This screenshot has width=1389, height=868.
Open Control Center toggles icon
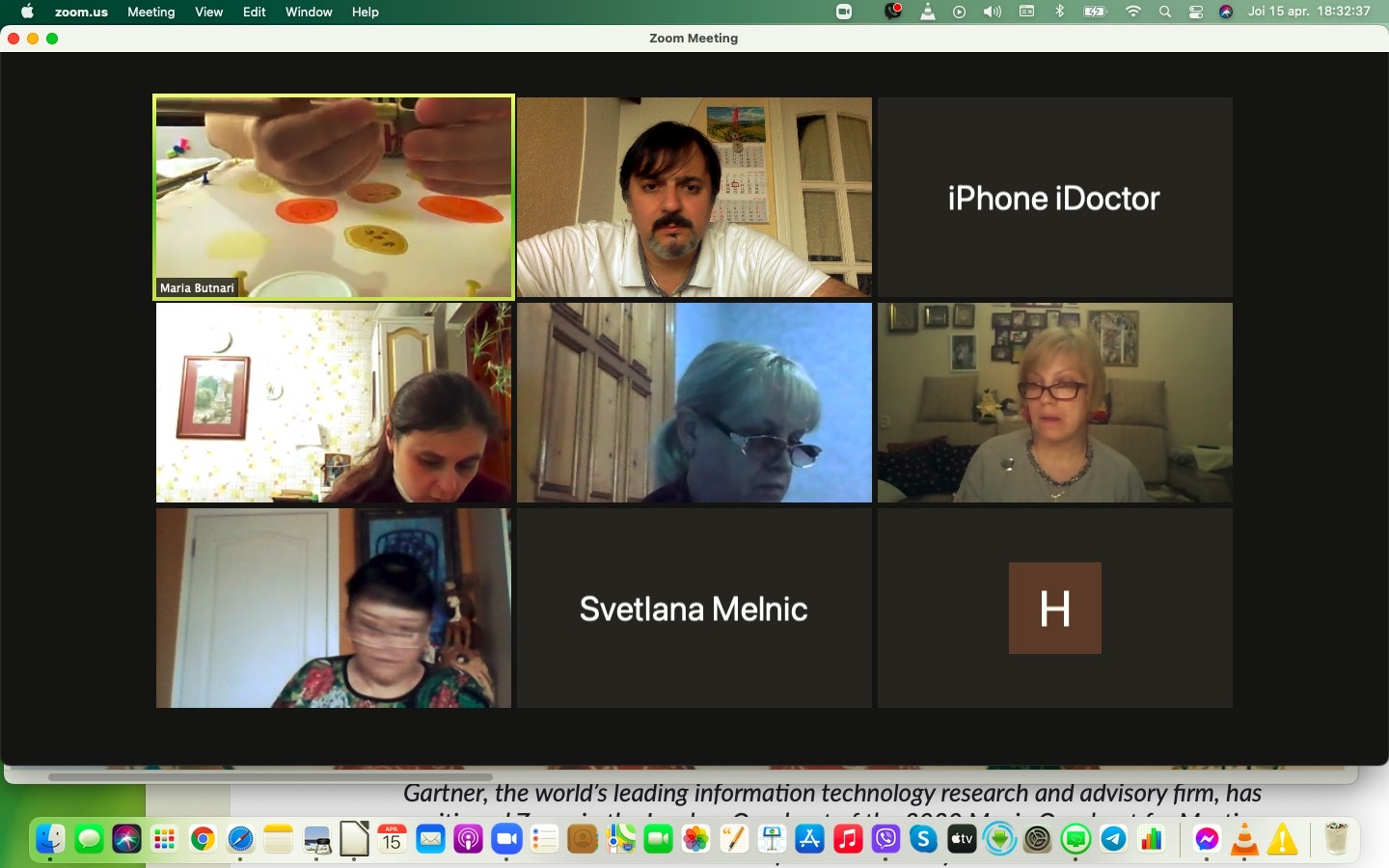click(x=1196, y=12)
